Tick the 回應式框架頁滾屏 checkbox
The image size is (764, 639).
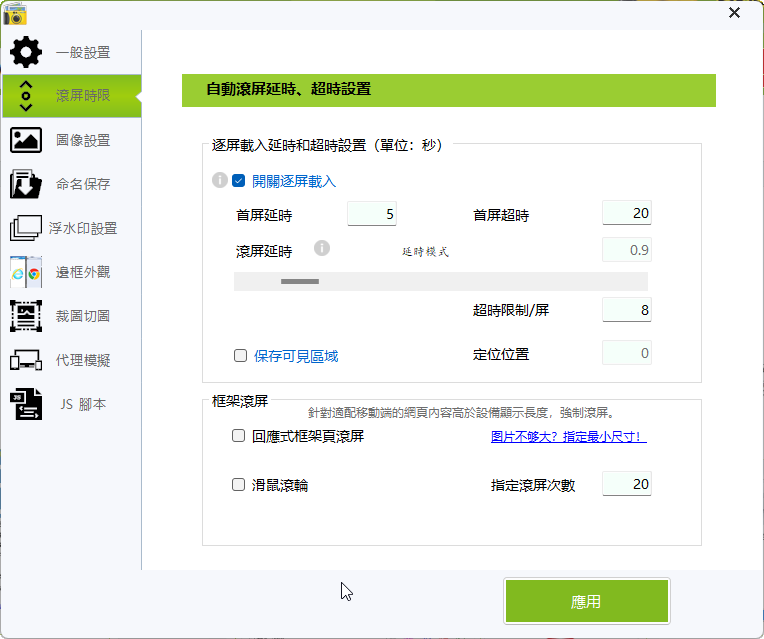pos(238,435)
